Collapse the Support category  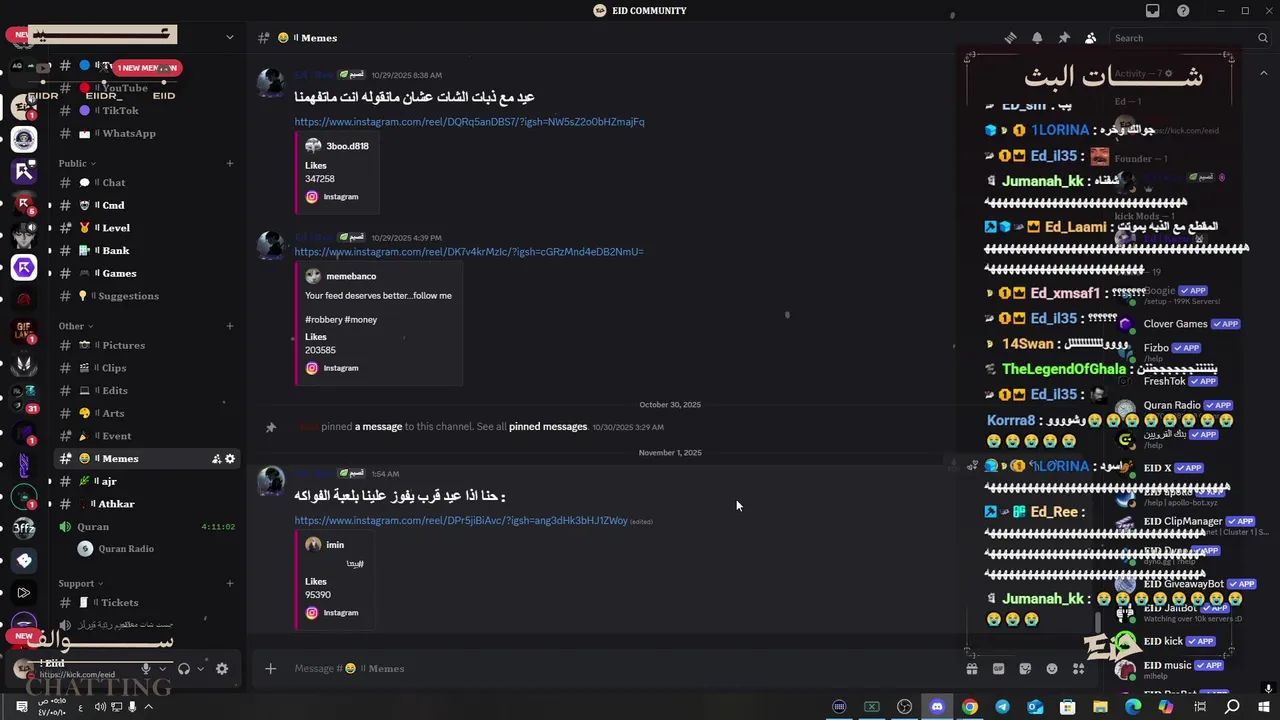point(80,583)
